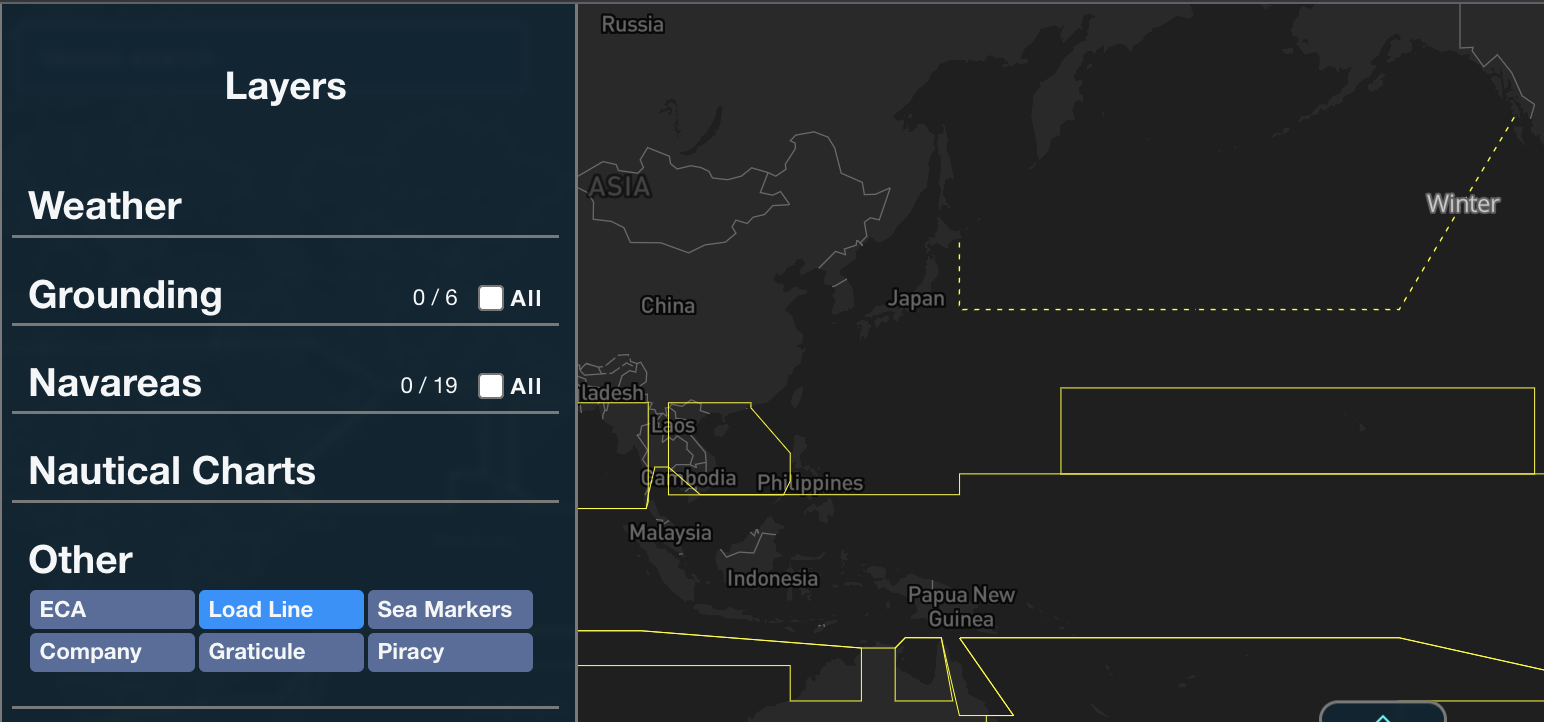Click the Load Line button highlighted blue

pos(281,609)
